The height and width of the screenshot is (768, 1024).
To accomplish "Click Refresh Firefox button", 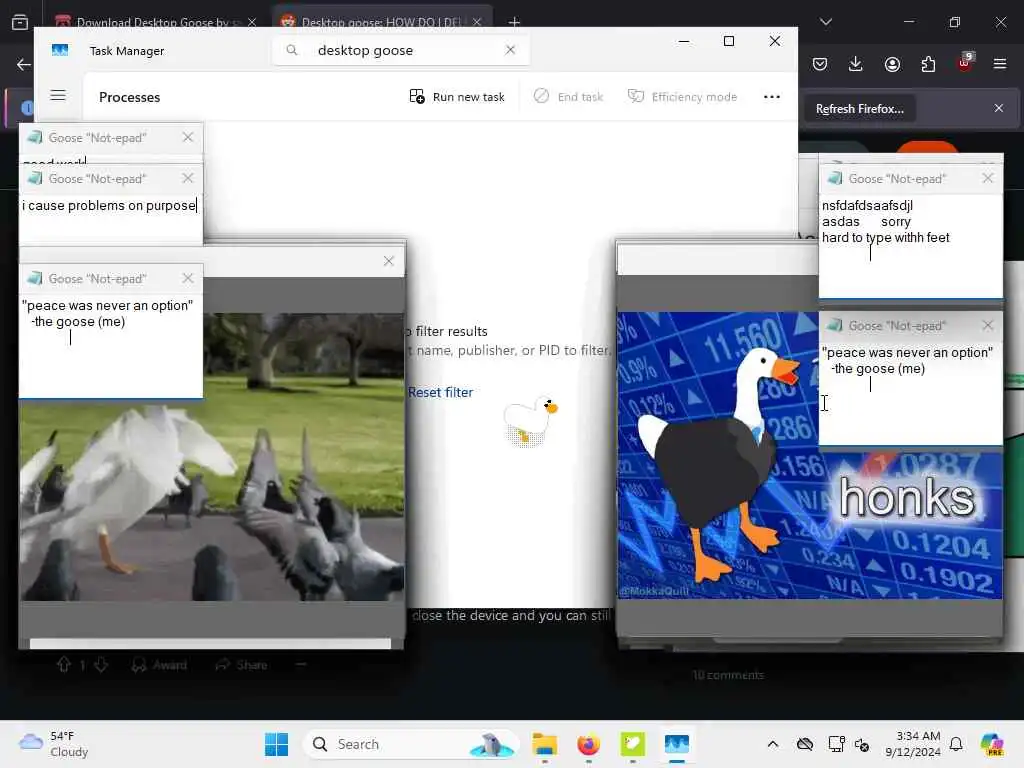I will coord(859,109).
